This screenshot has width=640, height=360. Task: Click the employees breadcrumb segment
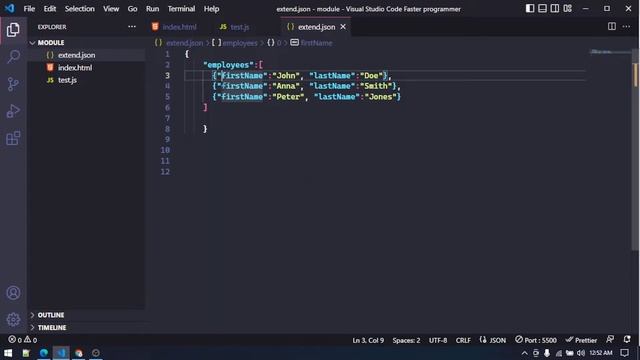click(240, 43)
